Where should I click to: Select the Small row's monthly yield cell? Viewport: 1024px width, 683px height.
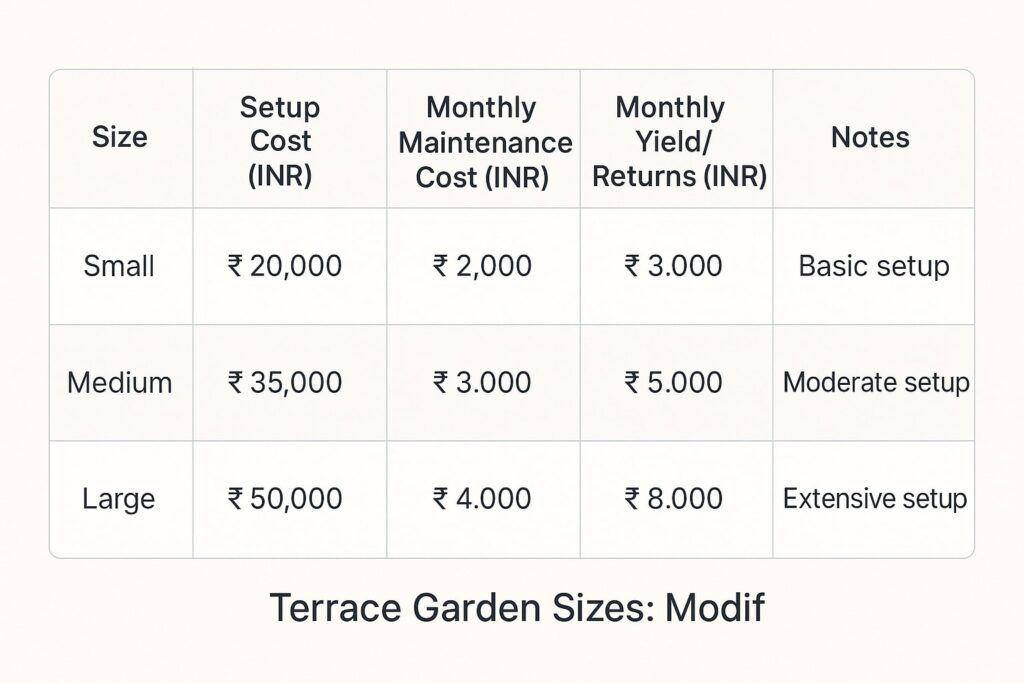coord(673,266)
